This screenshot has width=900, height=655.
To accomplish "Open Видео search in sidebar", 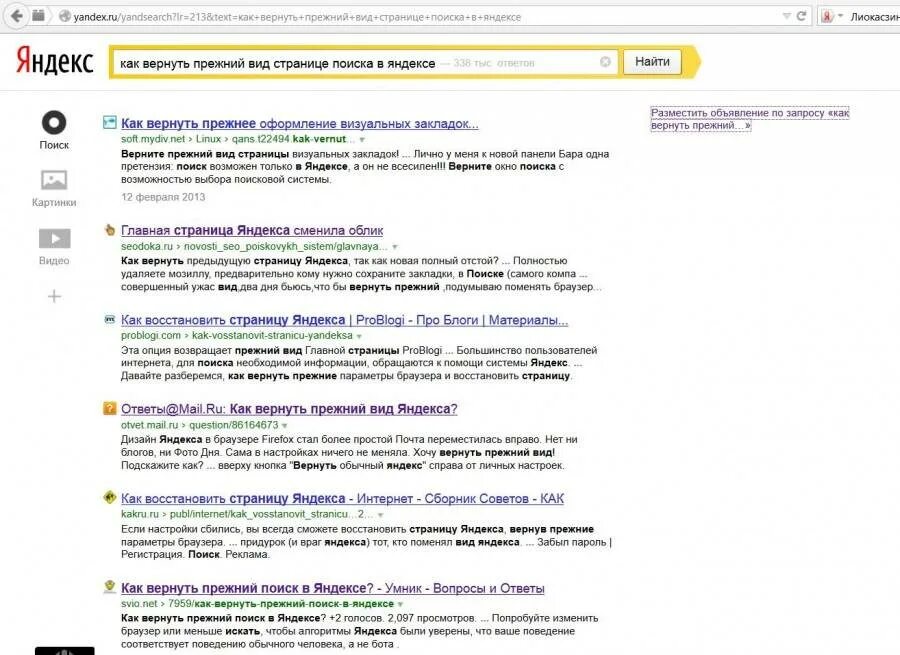I will [55, 238].
